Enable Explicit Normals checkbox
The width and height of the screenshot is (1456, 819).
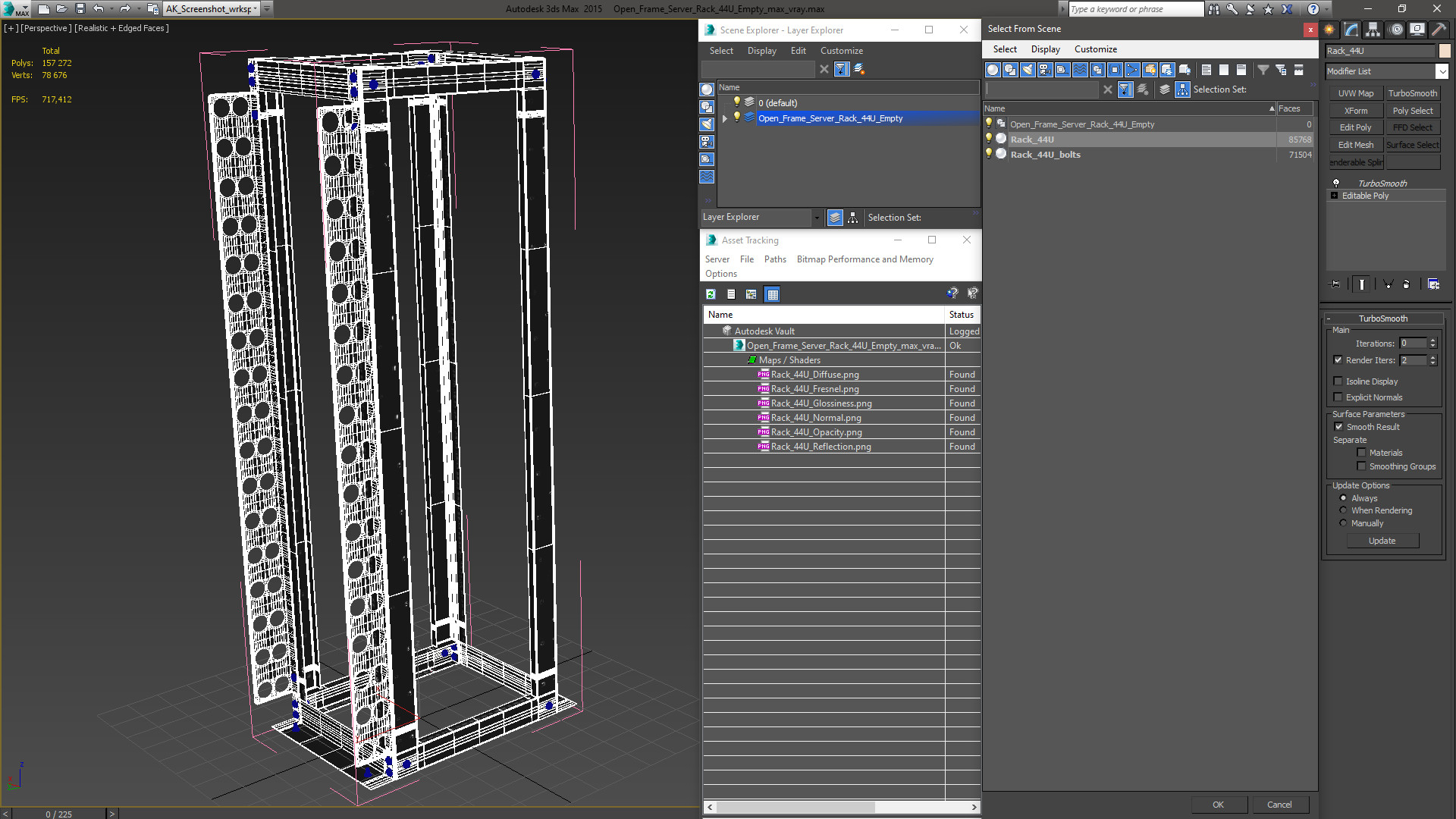pyautogui.click(x=1338, y=397)
